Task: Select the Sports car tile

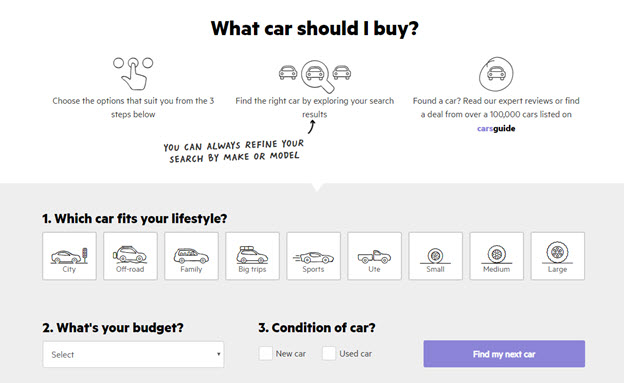Action: [314, 256]
